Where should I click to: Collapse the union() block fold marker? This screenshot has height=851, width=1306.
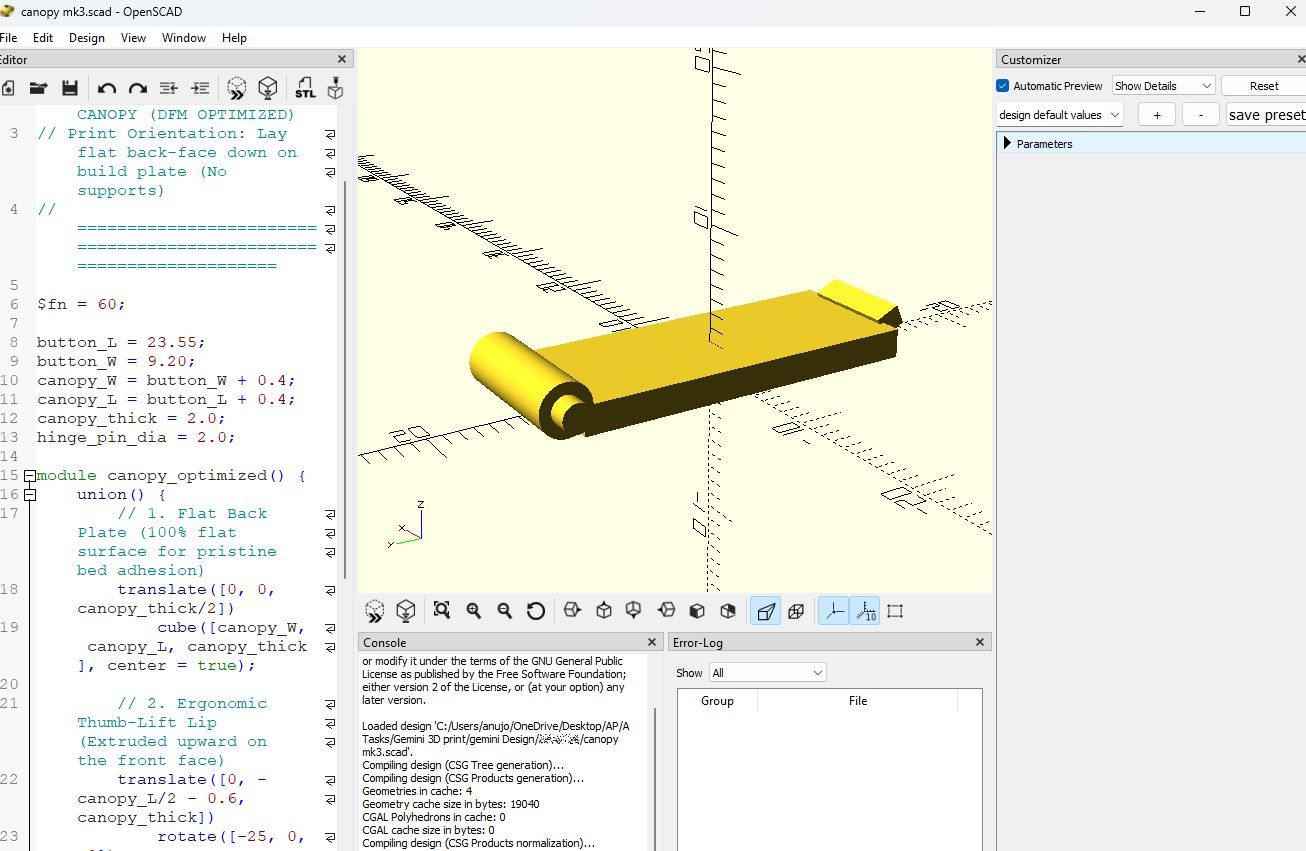tap(30, 495)
